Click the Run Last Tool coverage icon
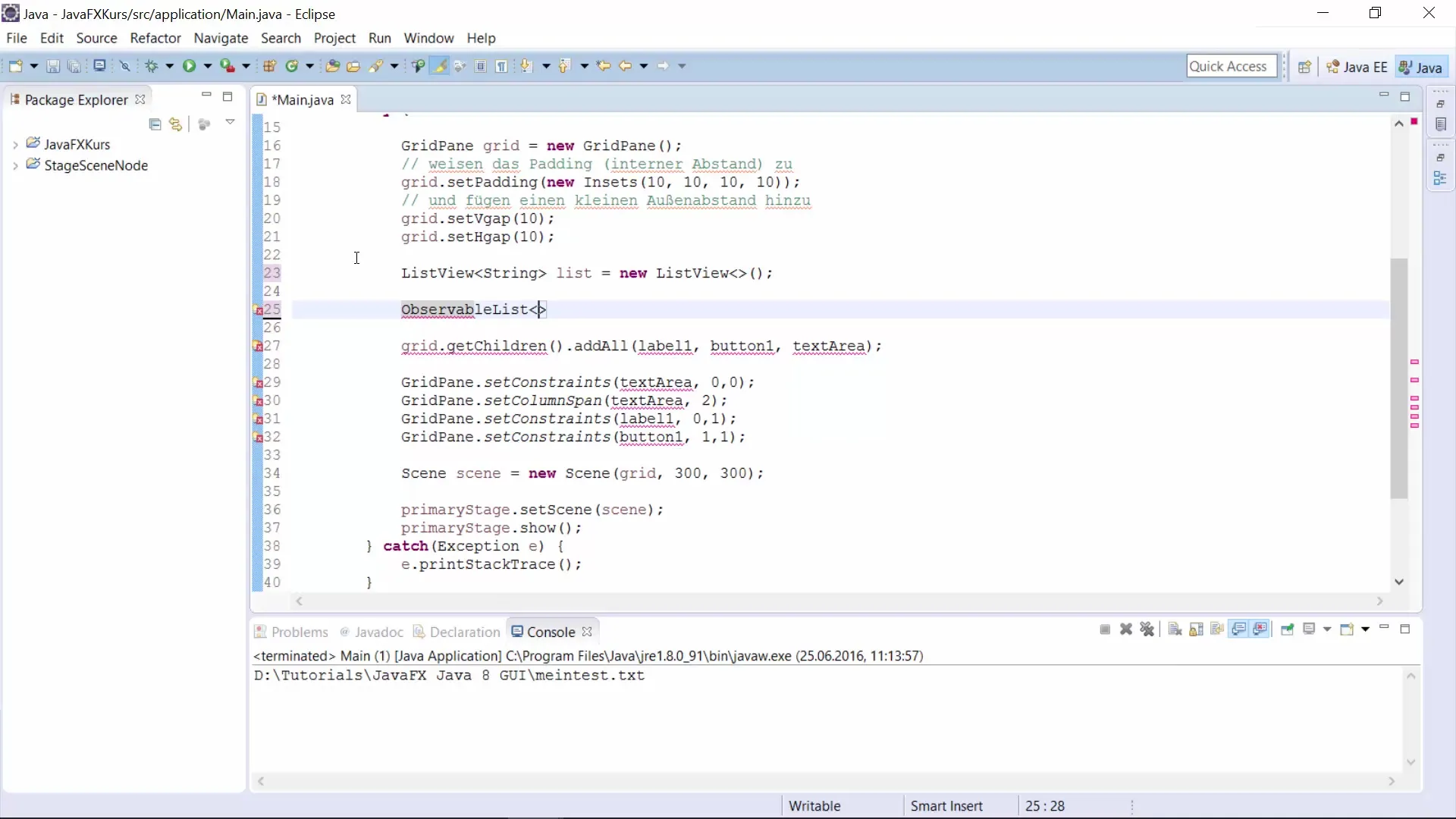1456x819 pixels. click(x=227, y=66)
